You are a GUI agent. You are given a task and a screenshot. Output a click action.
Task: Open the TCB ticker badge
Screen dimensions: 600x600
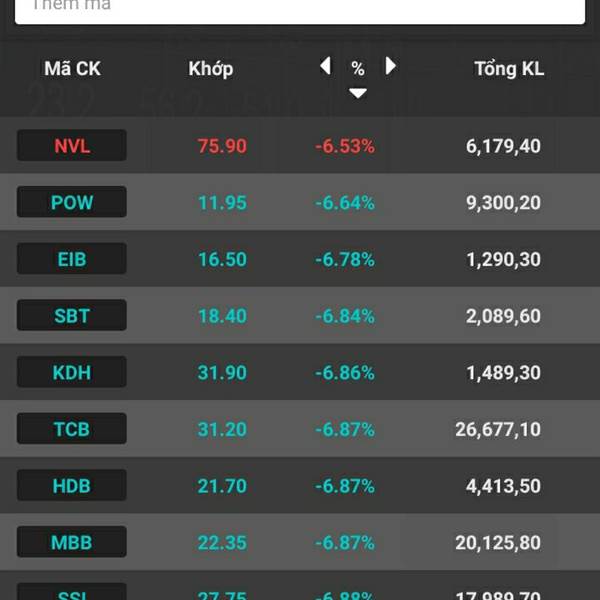tap(72, 429)
